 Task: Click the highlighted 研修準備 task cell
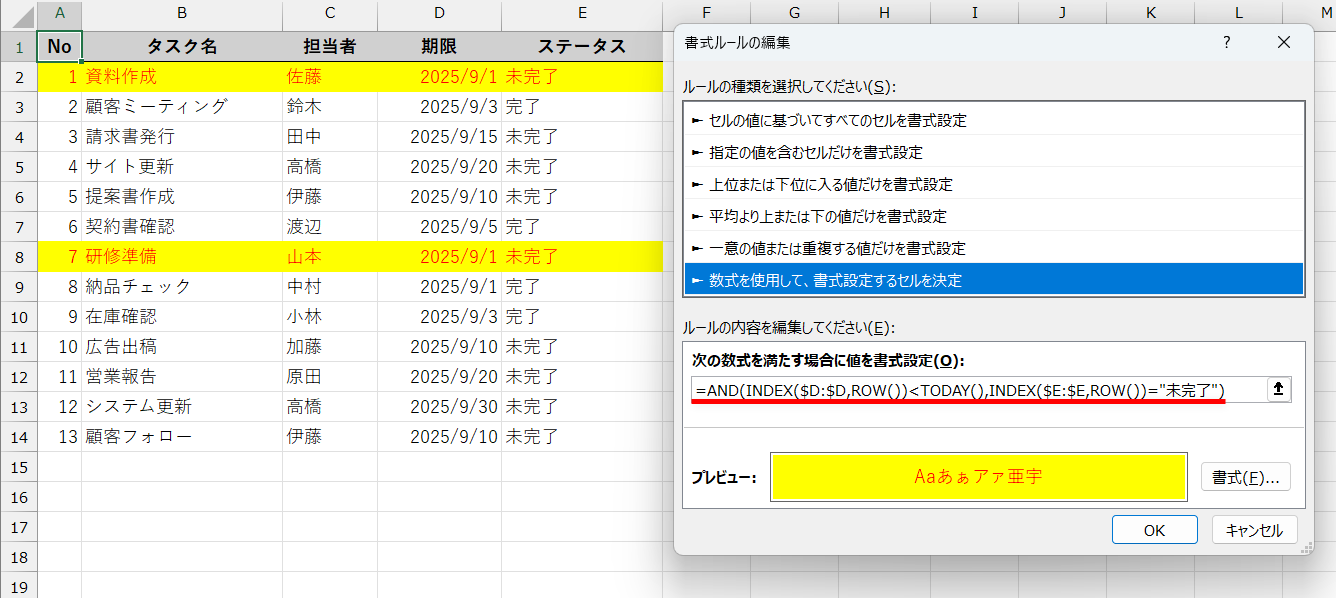click(x=181, y=256)
